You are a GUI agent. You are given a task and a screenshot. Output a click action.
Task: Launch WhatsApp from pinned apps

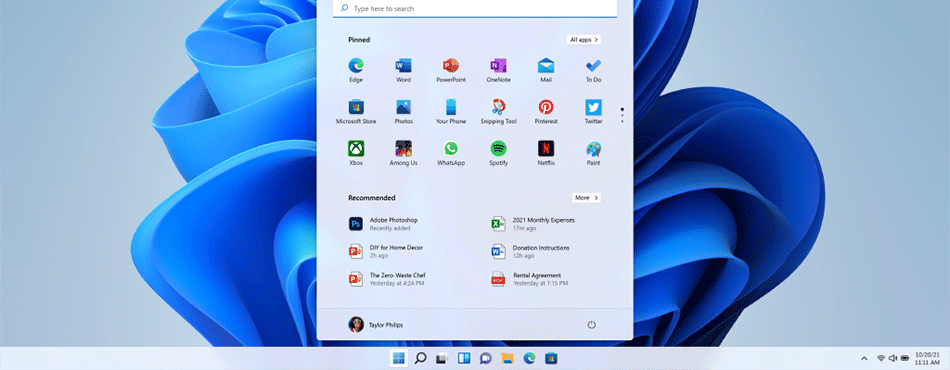(x=451, y=153)
